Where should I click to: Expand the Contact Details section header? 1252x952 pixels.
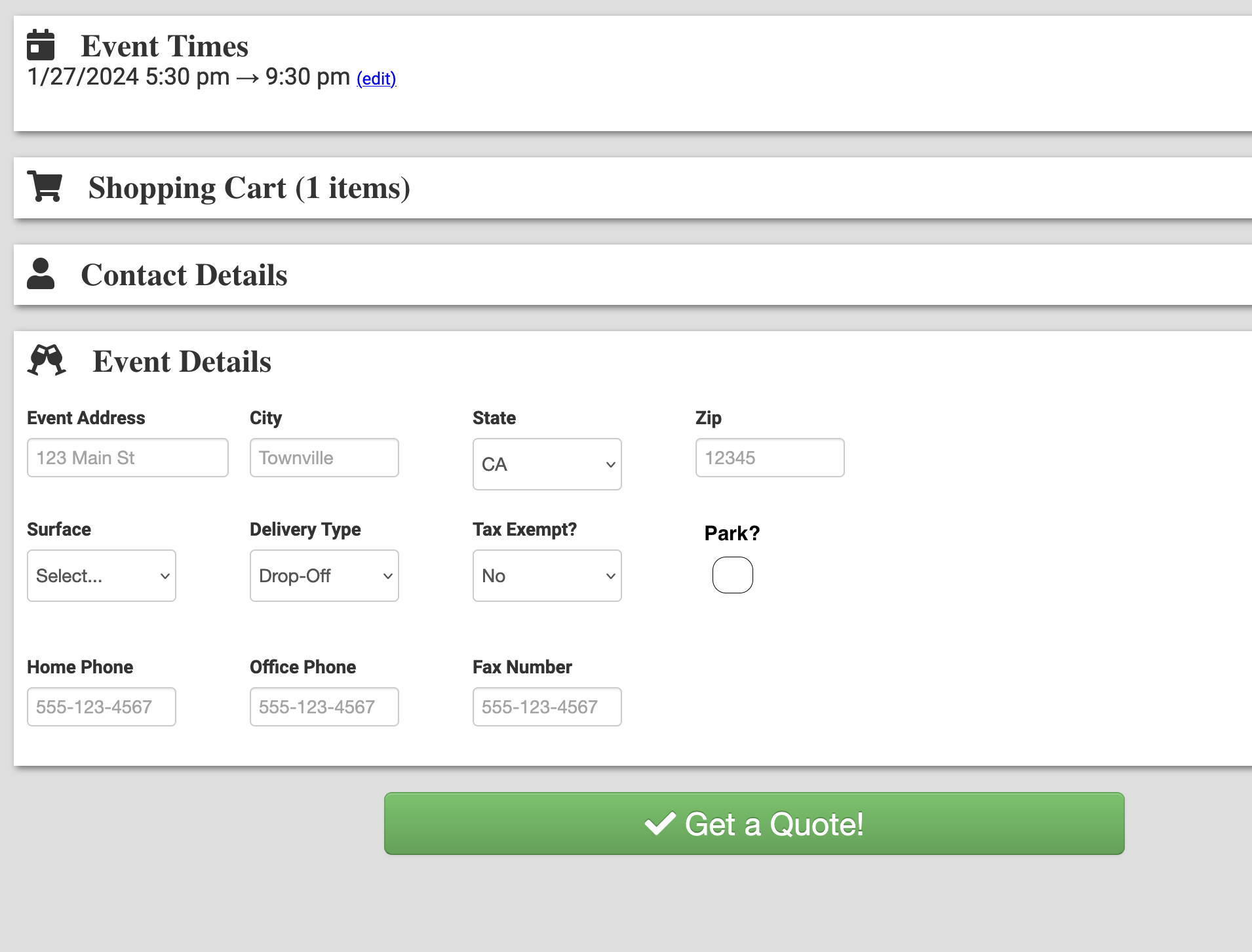184,275
